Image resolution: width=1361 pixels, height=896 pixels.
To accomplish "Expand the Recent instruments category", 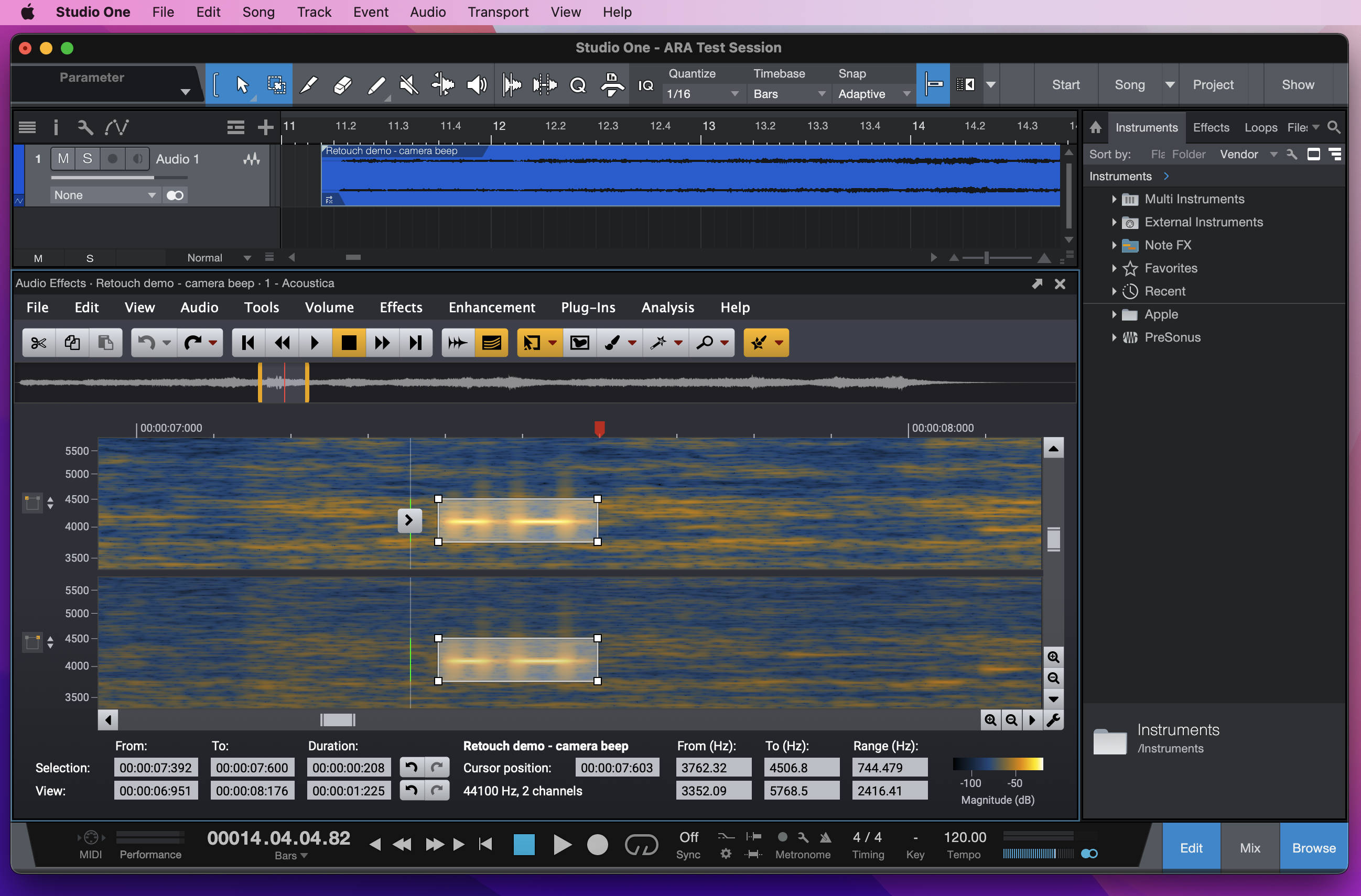I will (1114, 290).
